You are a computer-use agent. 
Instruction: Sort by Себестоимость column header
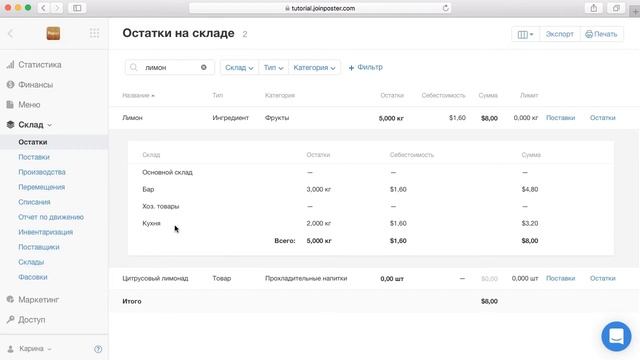tap(443, 96)
